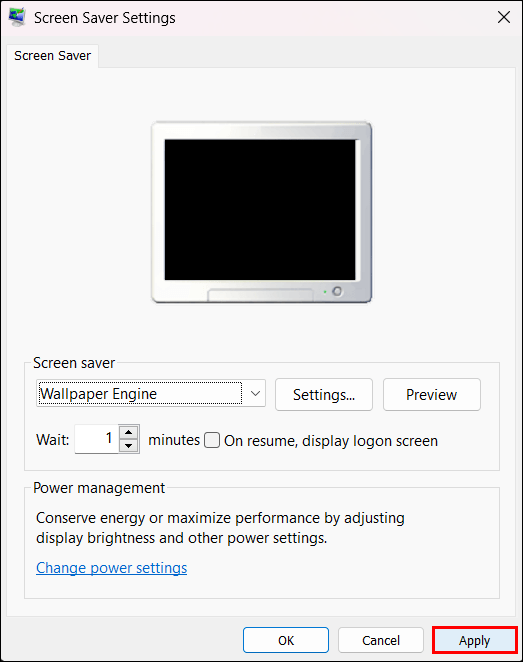Click the monitor preview thumbnail
Screen dimensions: 523x662
coord(261,212)
